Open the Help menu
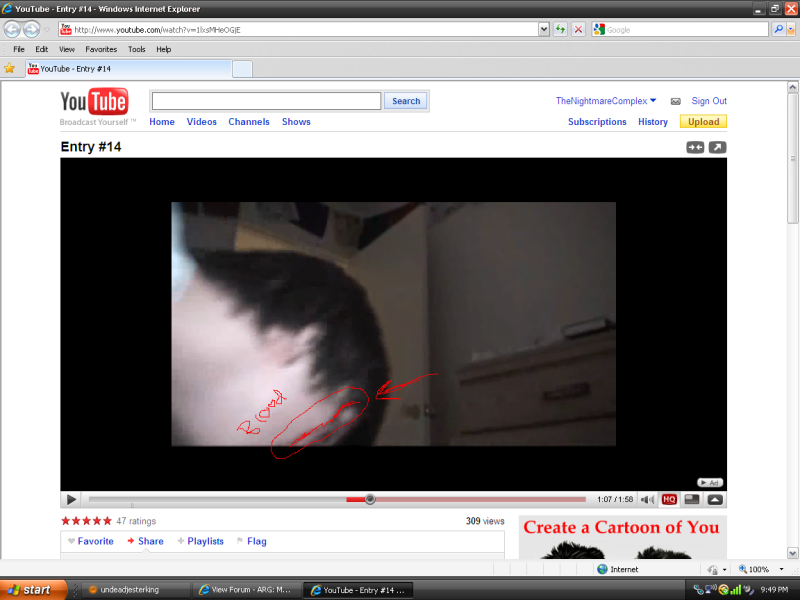Screen dimensions: 800x600 [163, 49]
